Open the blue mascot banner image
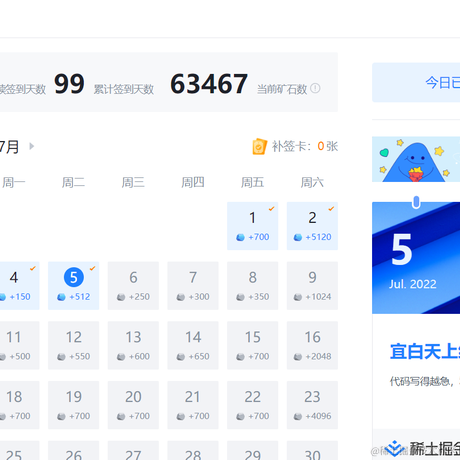The height and width of the screenshot is (460, 460). coord(416,159)
